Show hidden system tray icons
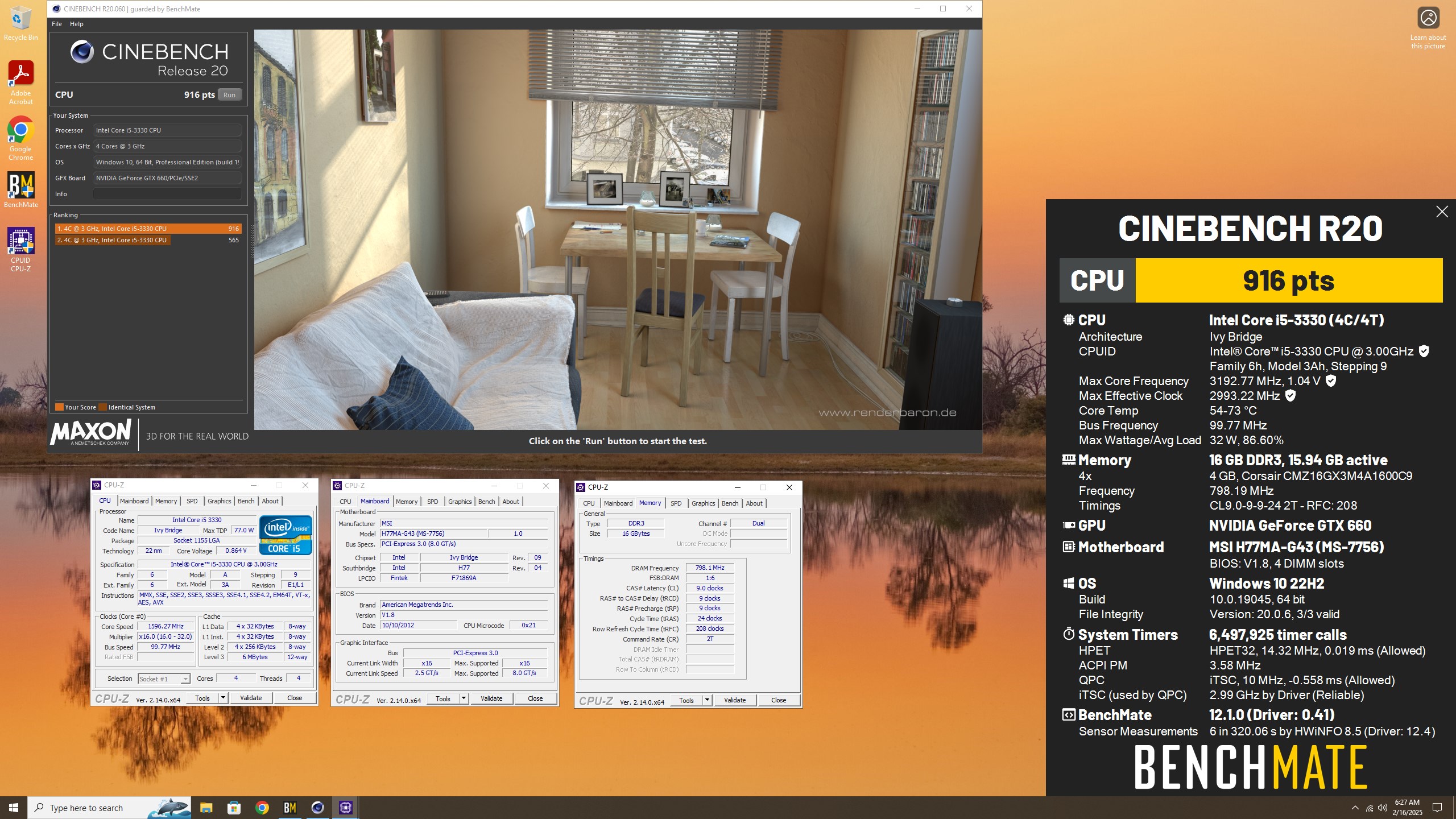 pyautogui.click(x=1355, y=808)
